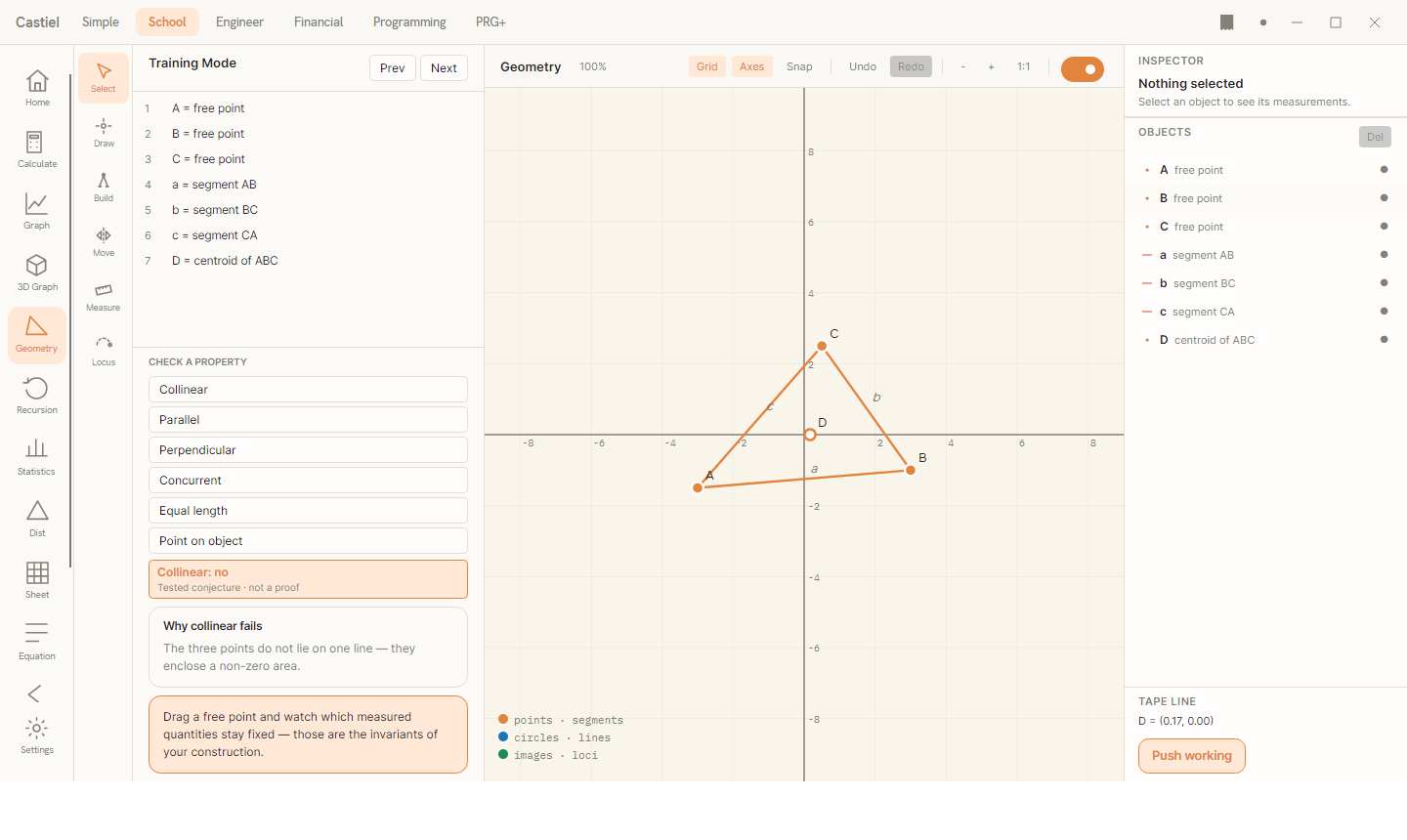The image size is (1407, 840).
Task: Go to the Next training step
Action: tap(444, 68)
